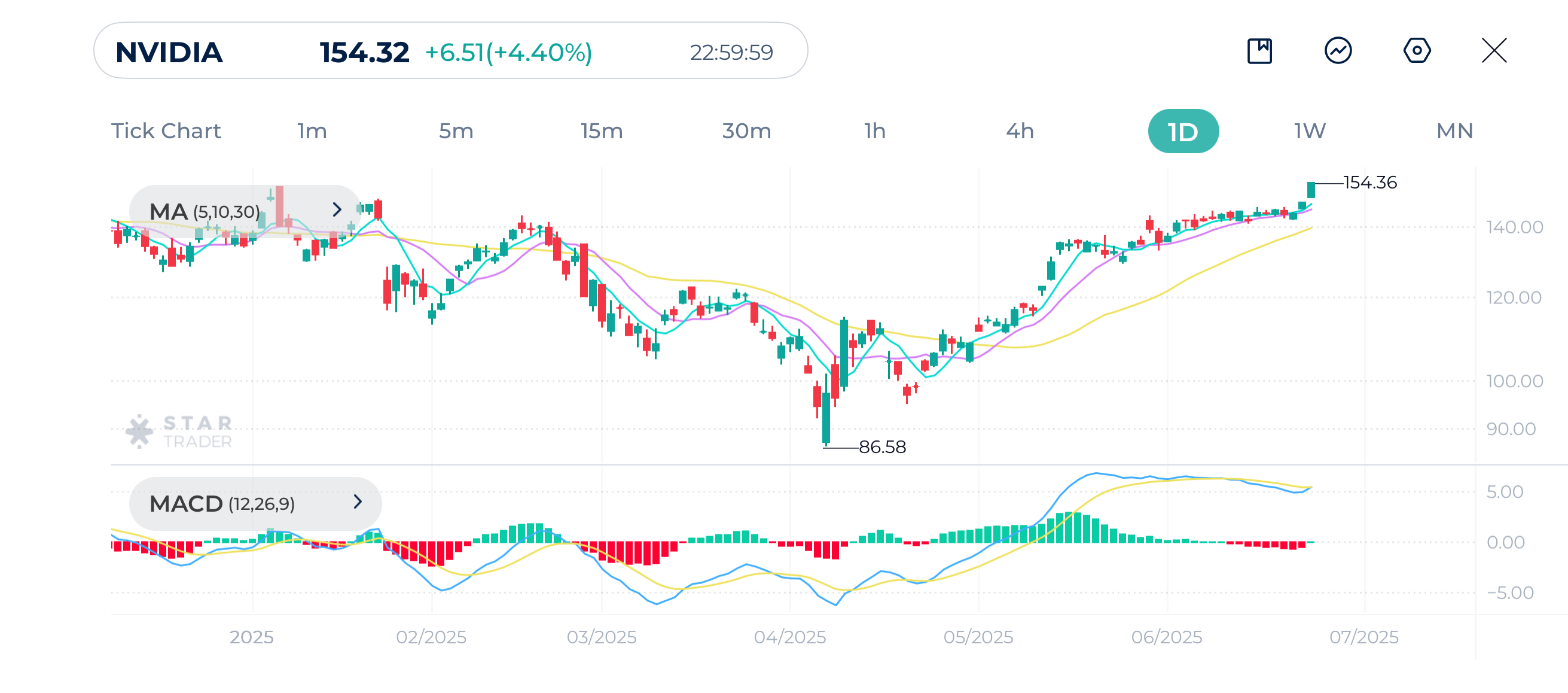Select the 5m timeframe

pyautogui.click(x=456, y=131)
